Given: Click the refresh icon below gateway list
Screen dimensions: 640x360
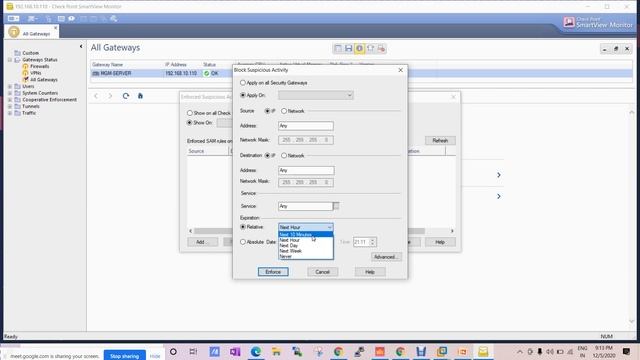Looking at the screenshot, I should [126, 96].
